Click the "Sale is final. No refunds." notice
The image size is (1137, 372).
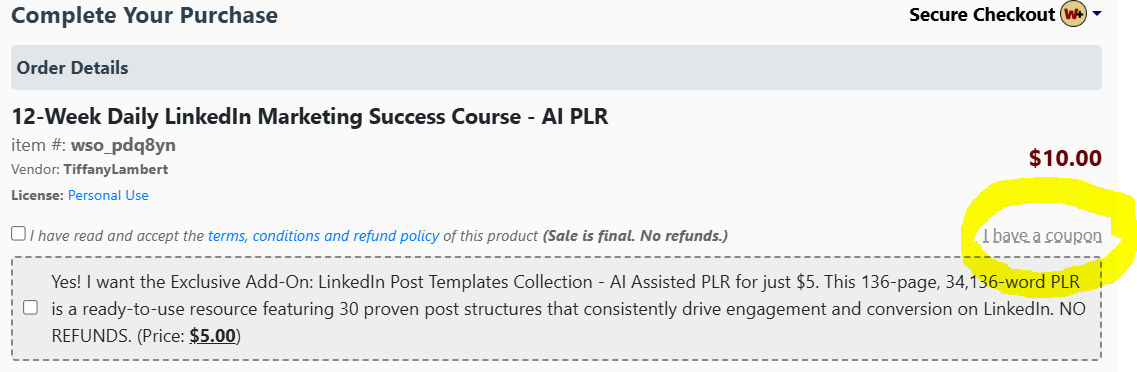point(635,236)
